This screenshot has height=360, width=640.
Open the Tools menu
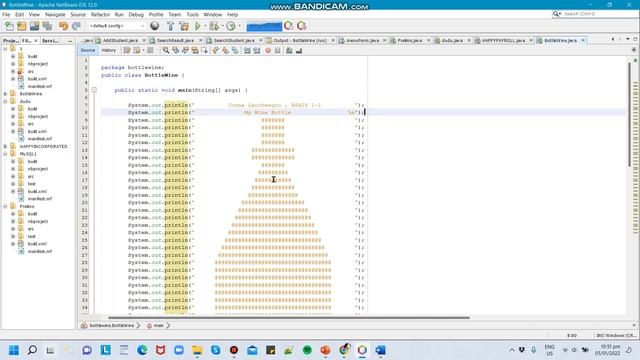(192, 14)
